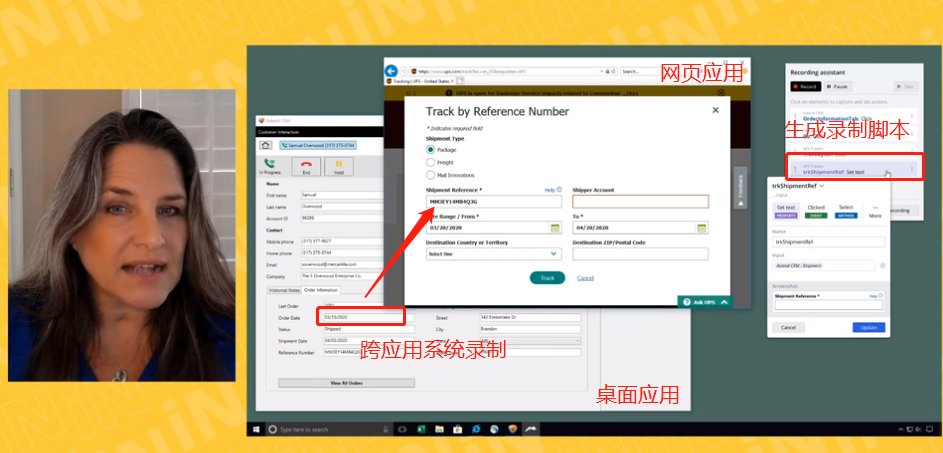
Task: Choose the Select method action
Action: point(846,211)
